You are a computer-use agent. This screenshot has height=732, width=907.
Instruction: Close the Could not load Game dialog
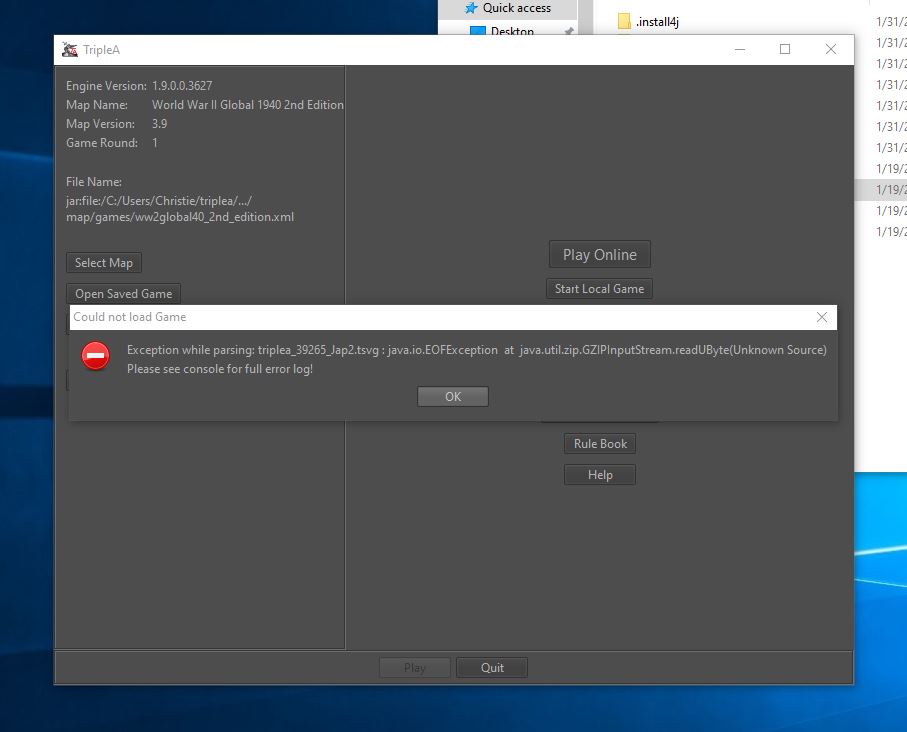point(821,317)
